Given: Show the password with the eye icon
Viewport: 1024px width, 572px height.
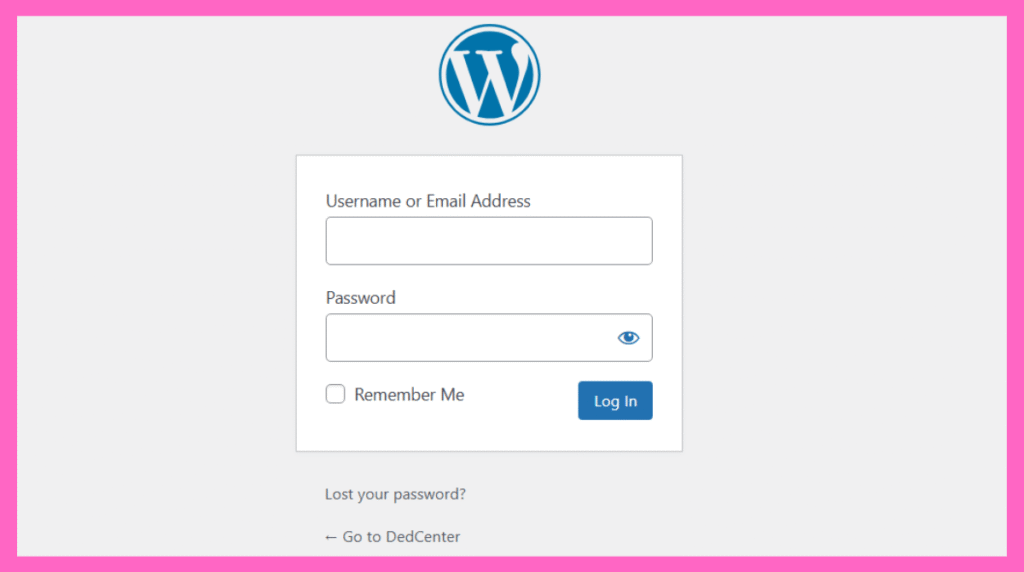Looking at the screenshot, I should 628,338.
